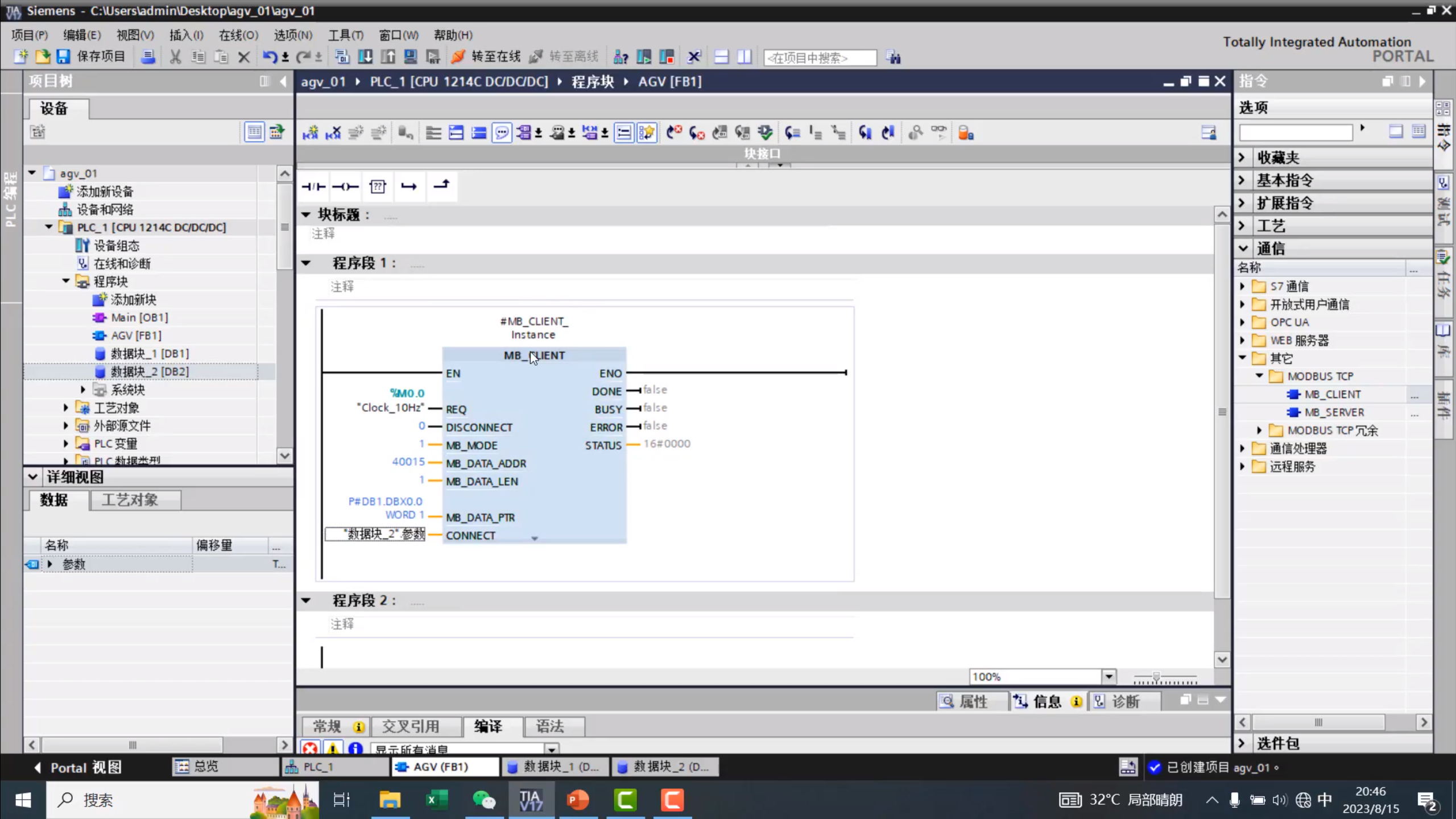1456x819 pixels.
Task: Click the Cut scissors icon
Action: (x=175, y=56)
